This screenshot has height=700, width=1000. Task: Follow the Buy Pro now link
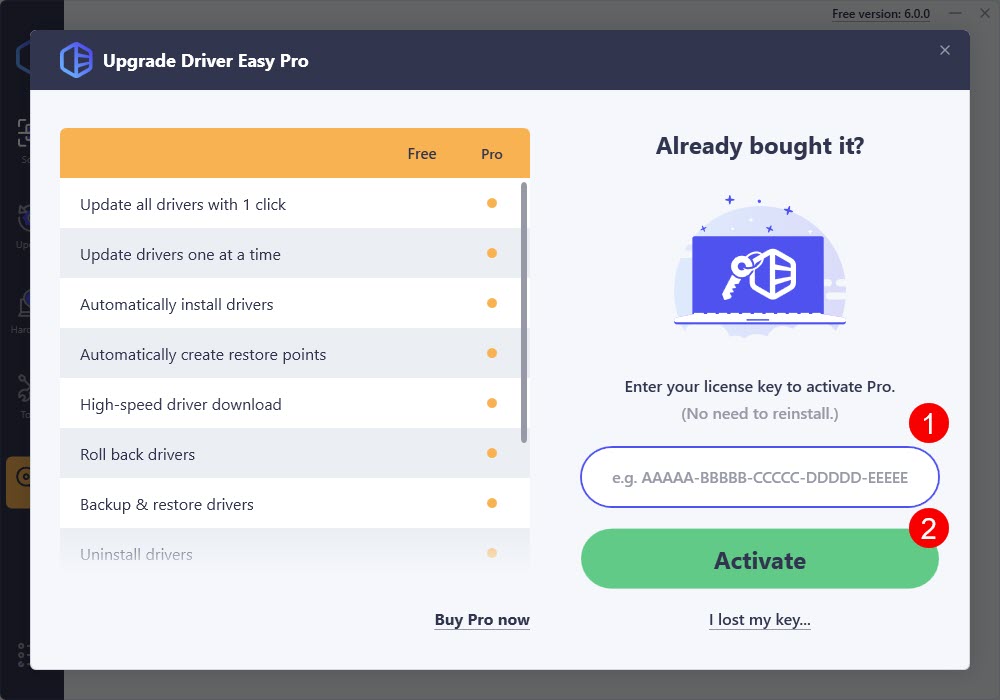pyautogui.click(x=482, y=620)
